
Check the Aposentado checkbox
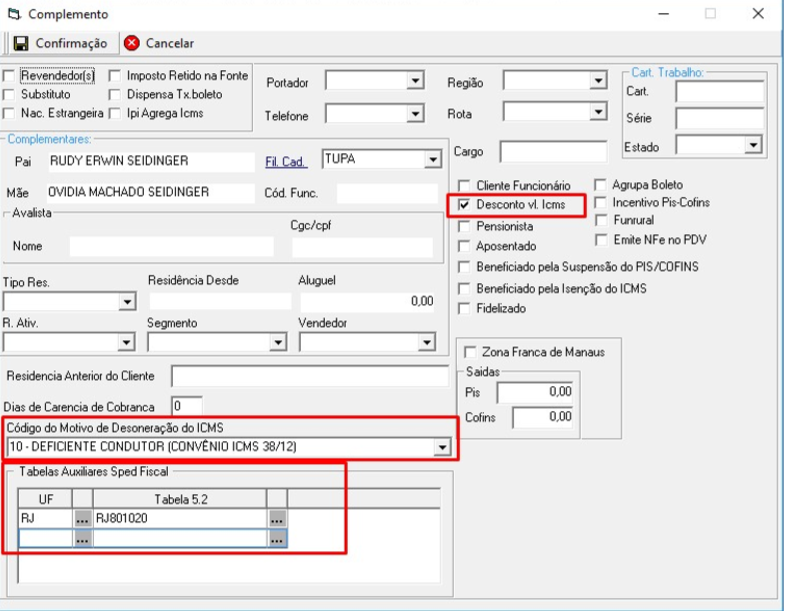pyautogui.click(x=464, y=246)
